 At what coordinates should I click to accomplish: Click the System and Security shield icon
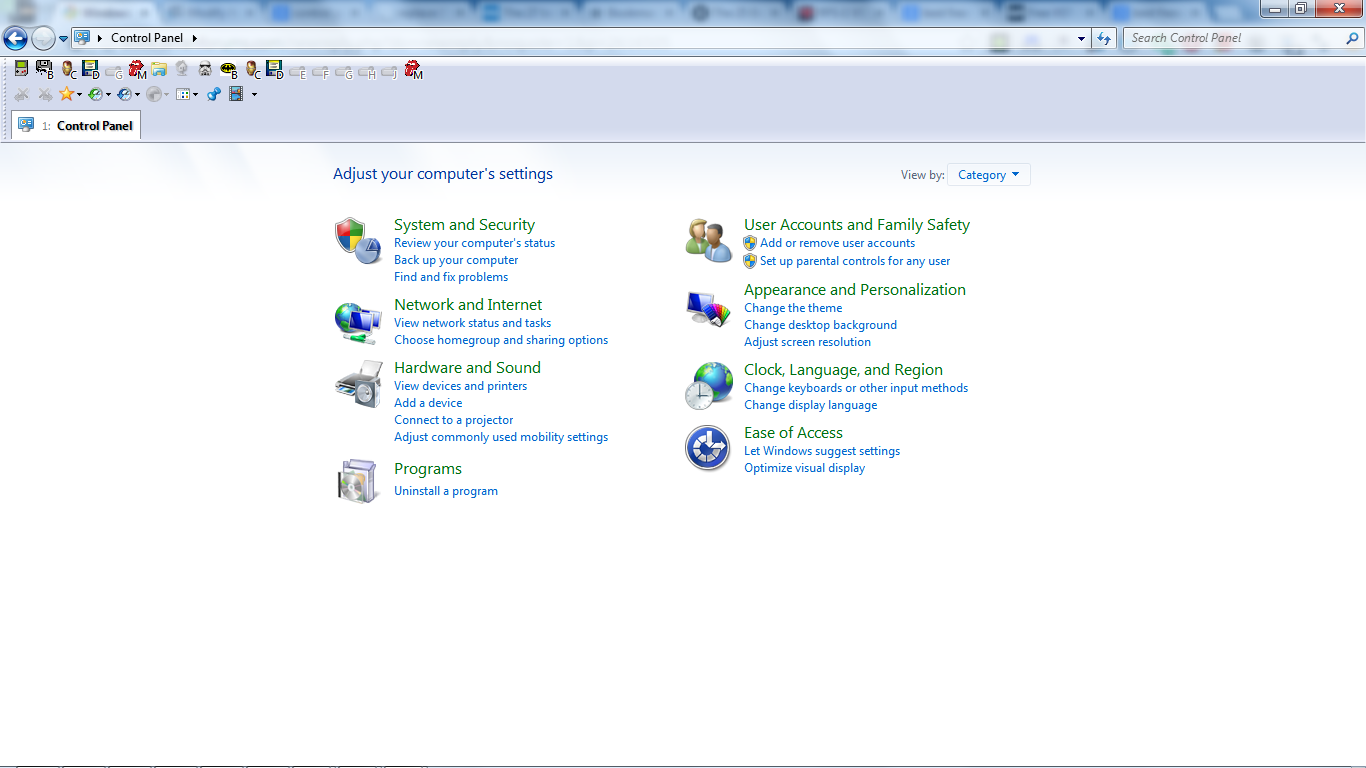tap(357, 240)
